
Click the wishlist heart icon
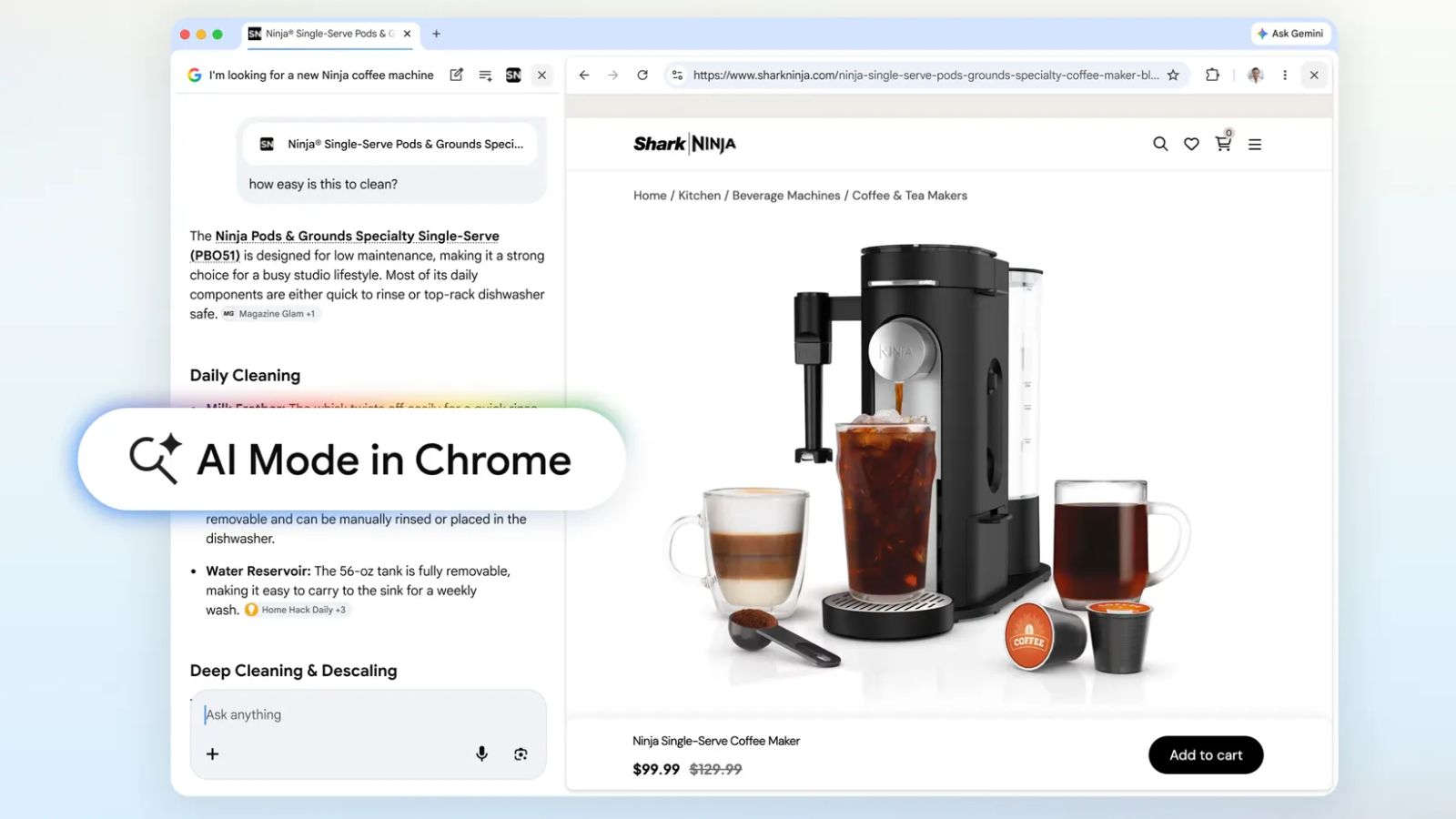[1191, 144]
